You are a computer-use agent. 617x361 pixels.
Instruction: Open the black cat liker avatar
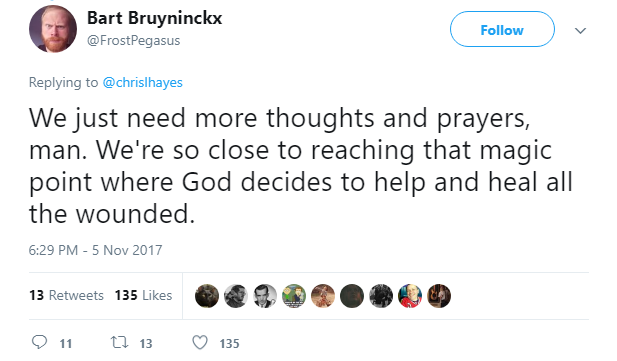point(207,296)
